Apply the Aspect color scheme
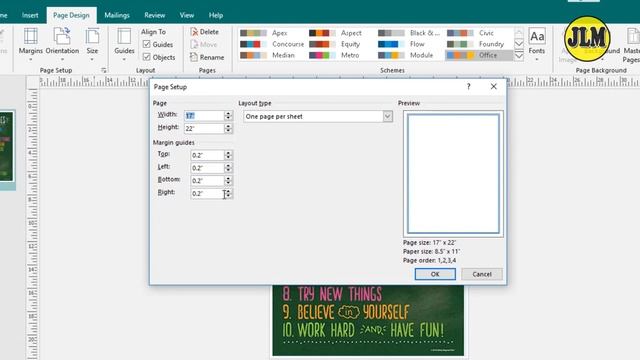640x360 pixels. (340, 33)
